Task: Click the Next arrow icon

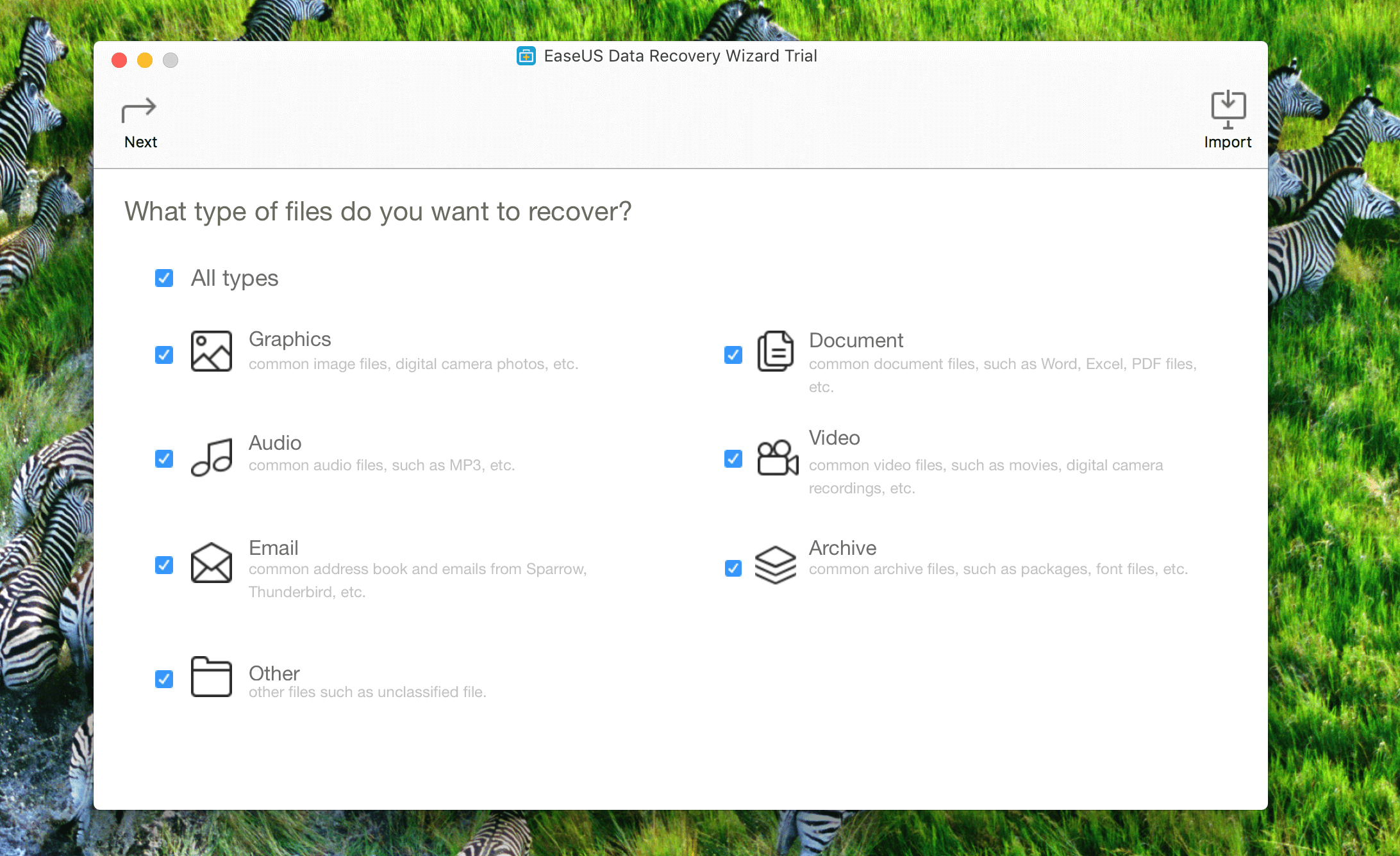Action: click(x=138, y=110)
